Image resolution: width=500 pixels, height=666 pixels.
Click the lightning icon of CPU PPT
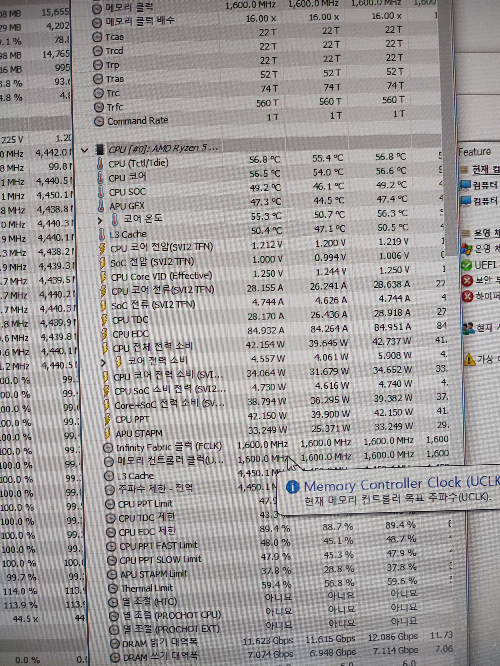tap(107, 419)
